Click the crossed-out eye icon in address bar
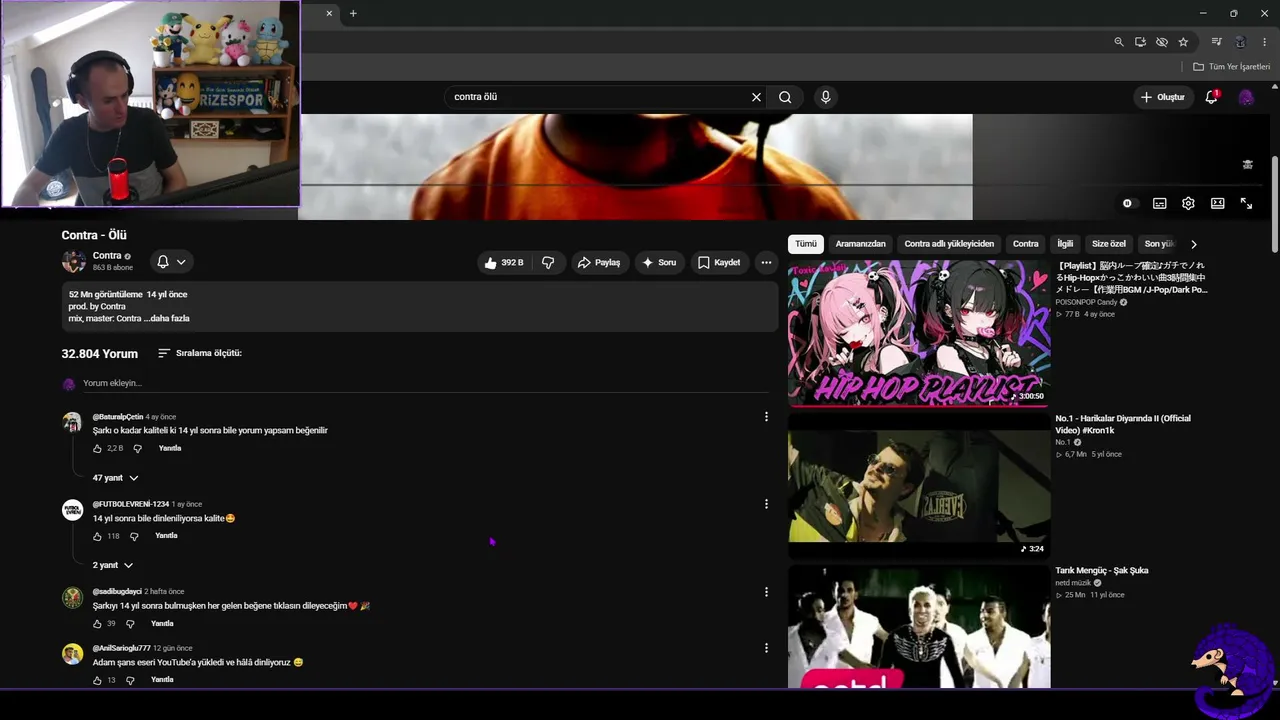The height and width of the screenshot is (720, 1280). point(1162,42)
